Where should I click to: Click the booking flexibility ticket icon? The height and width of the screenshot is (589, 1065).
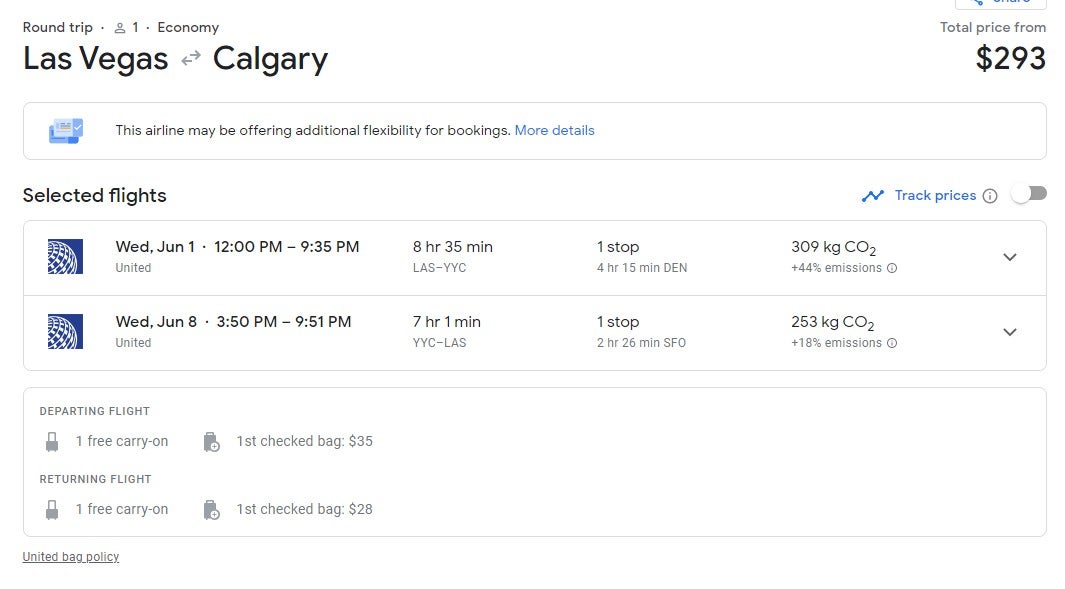(66, 130)
